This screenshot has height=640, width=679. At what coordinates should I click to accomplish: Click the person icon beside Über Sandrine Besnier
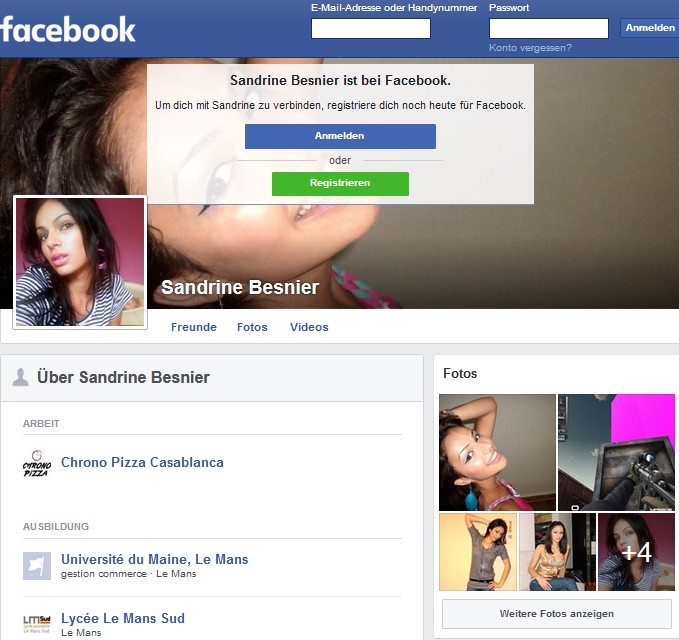(20, 377)
